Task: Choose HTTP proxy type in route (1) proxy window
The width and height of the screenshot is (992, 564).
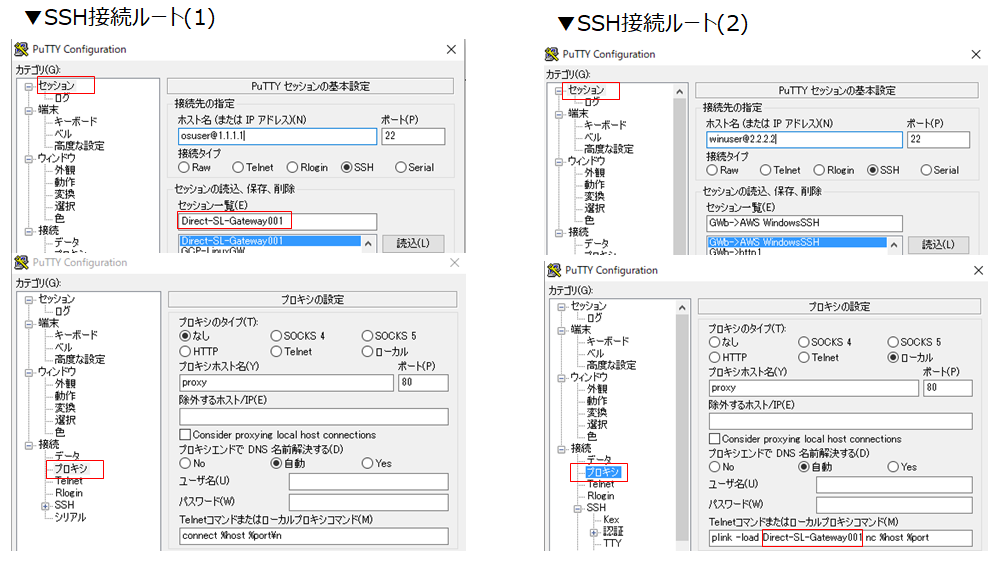Action: (185, 351)
